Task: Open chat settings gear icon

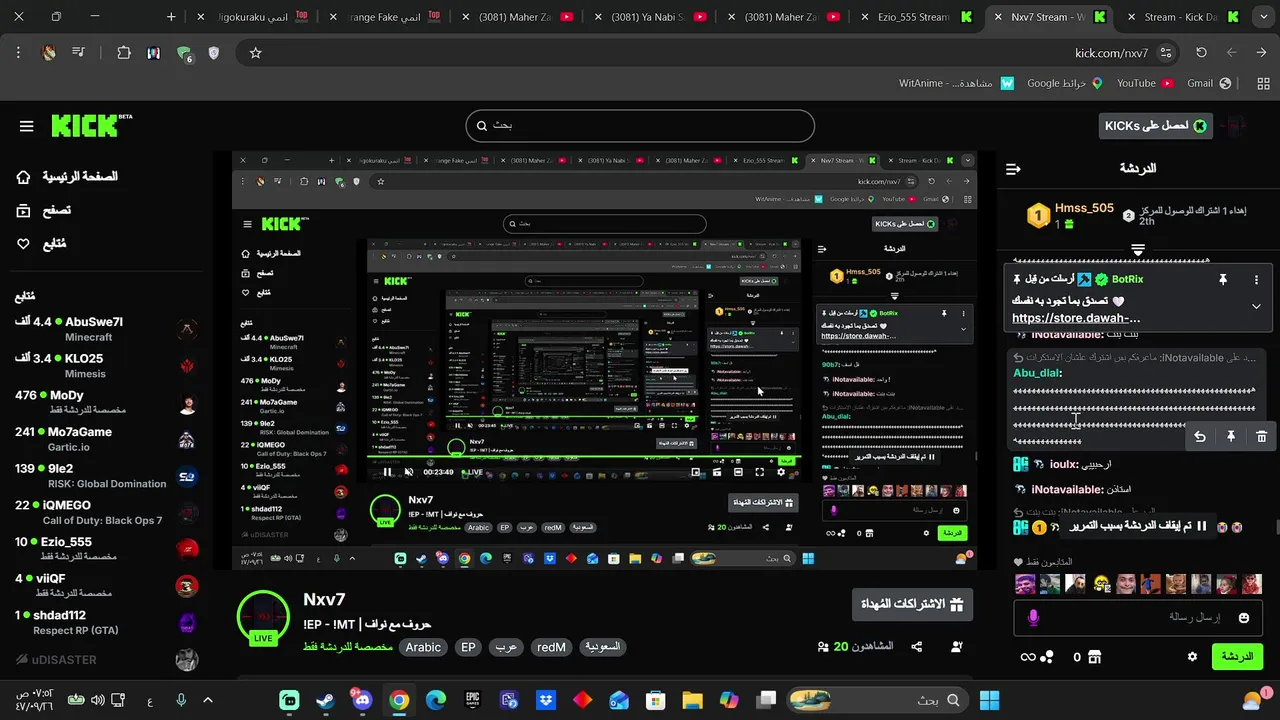Action: (x=1192, y=657)
